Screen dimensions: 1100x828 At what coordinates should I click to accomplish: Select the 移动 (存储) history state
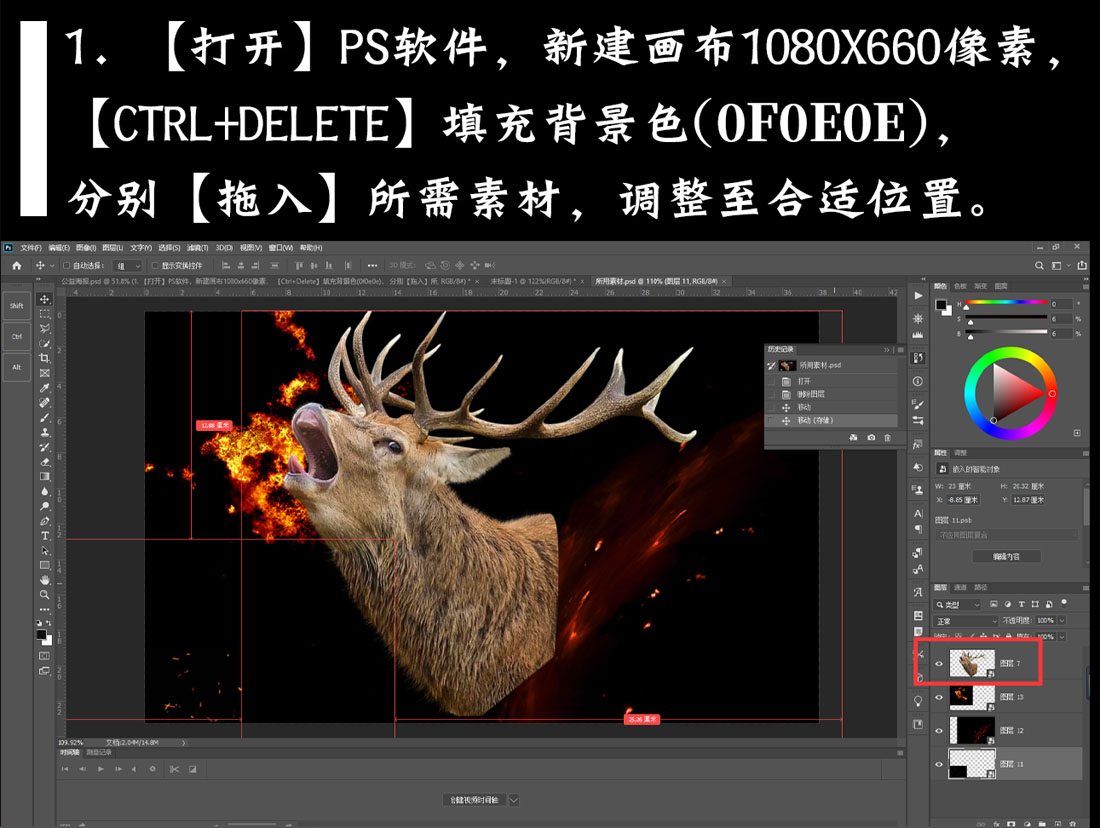pyautogui.click(x=831, y=420)
